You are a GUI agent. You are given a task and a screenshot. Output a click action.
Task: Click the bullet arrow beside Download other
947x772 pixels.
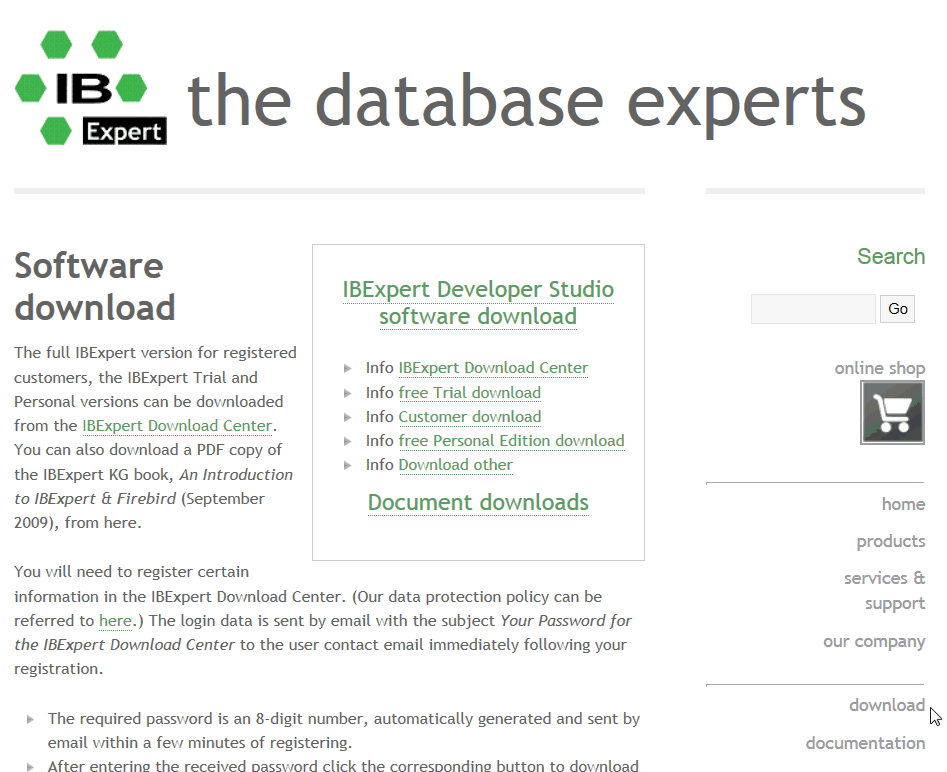point(347,465)
